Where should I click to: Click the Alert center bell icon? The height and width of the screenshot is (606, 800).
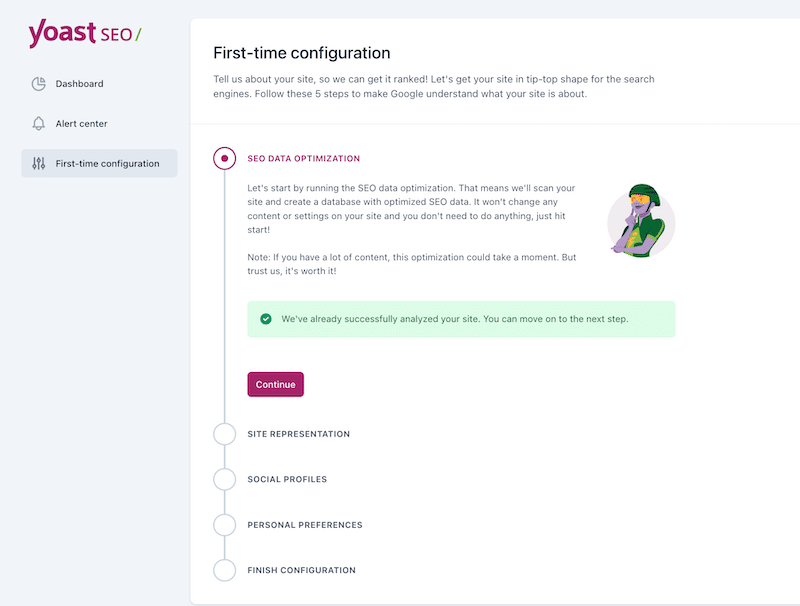click(x=39, y=124)
